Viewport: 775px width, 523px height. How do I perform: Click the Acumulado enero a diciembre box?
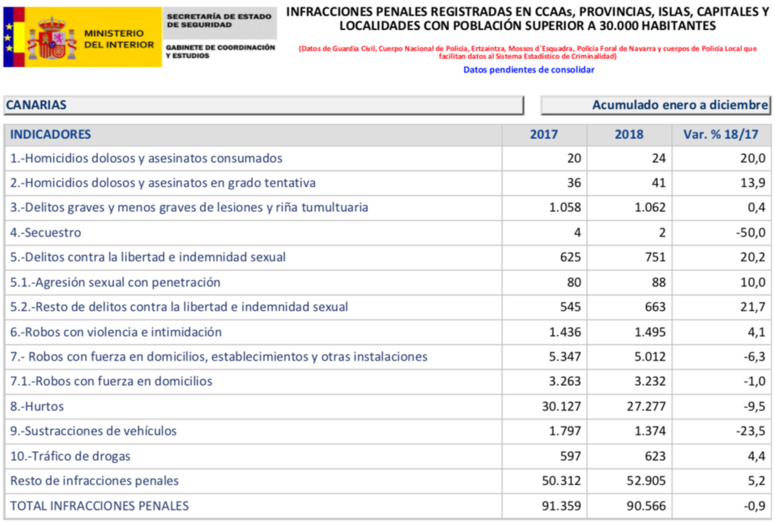pyautogui.click(x=656, y=105)
